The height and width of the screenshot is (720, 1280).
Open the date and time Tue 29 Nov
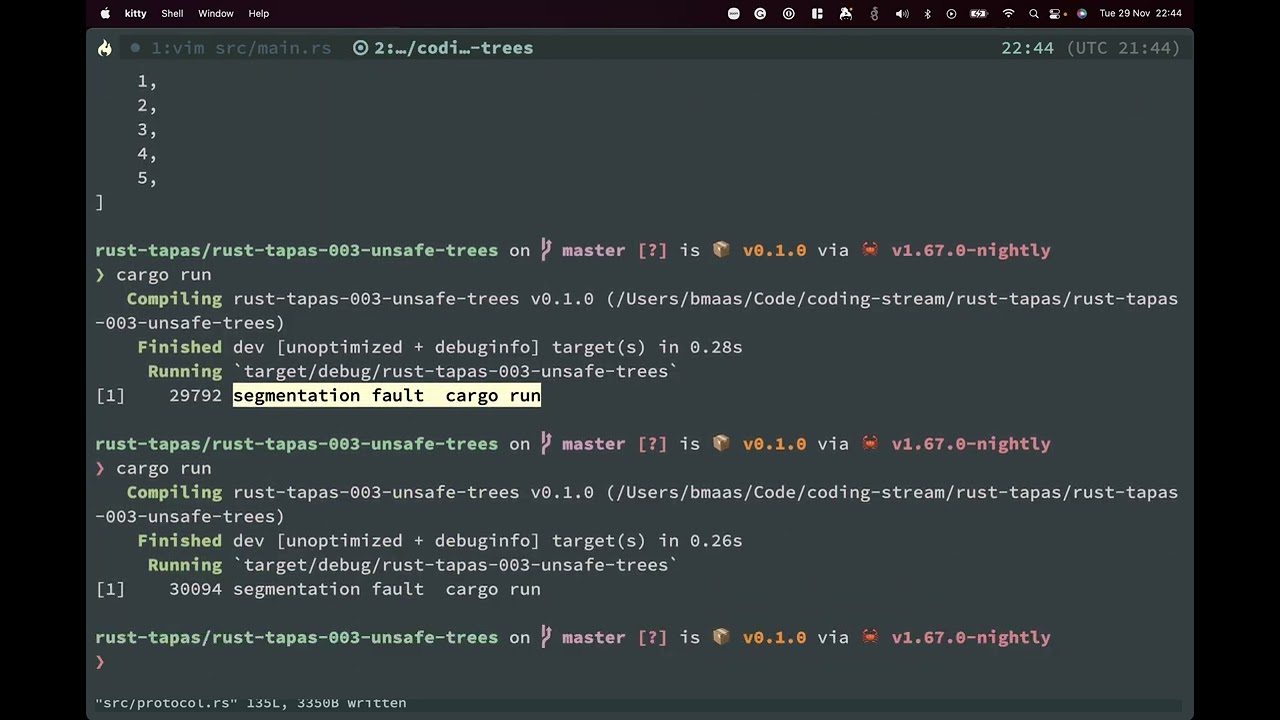click(1140, 13)
